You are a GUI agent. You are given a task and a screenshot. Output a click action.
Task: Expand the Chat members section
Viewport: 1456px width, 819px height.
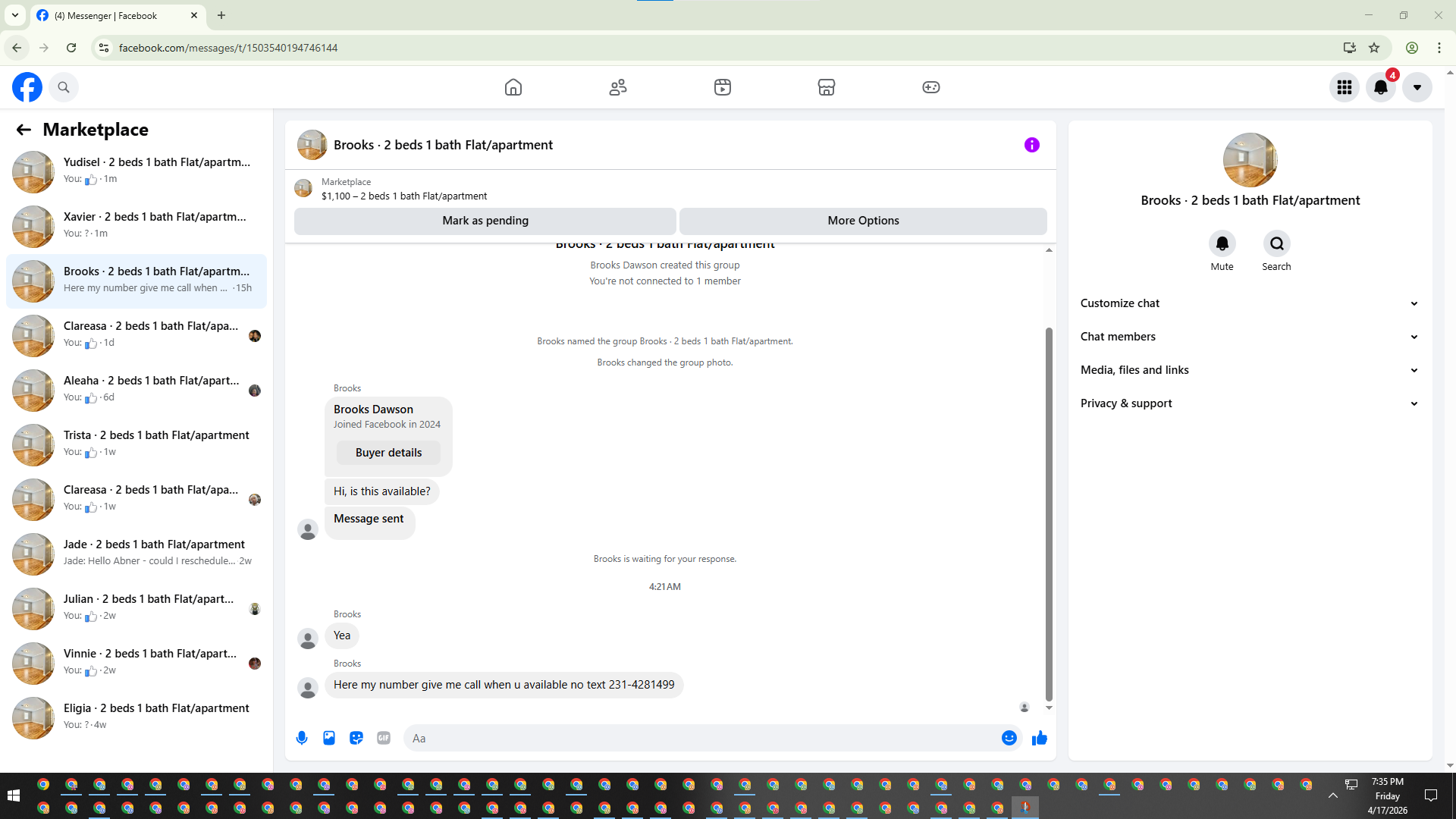(1250, 337)
